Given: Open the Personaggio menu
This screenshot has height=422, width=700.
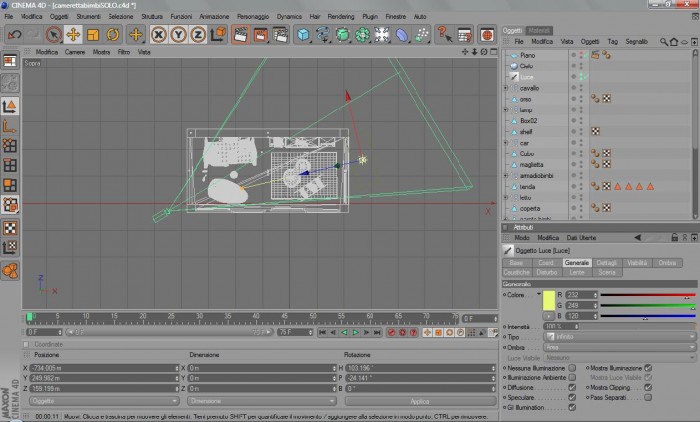Looking at the screenshot, I should click(x=253, y=17).
